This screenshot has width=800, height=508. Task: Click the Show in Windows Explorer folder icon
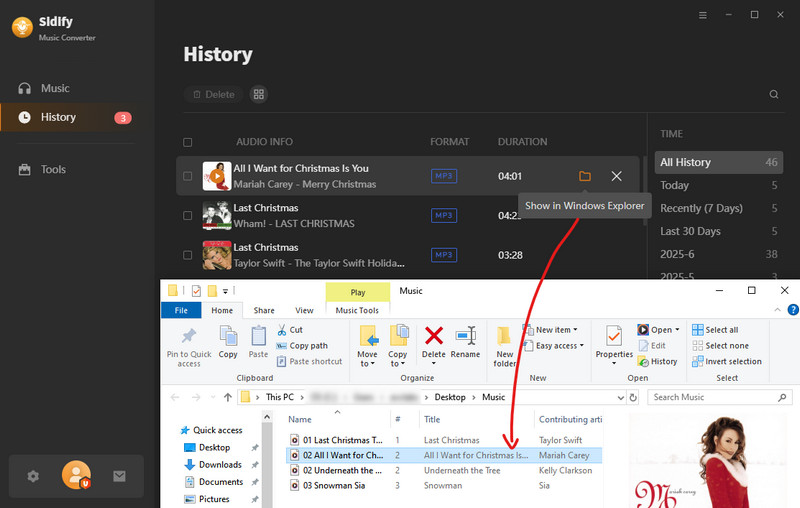click(585, 176)
